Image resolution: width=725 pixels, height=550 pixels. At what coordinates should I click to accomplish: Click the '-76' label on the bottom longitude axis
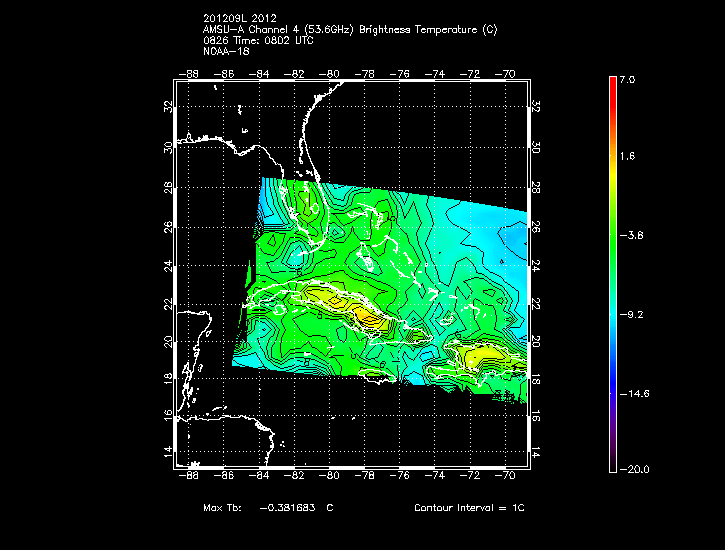[399, 476]
